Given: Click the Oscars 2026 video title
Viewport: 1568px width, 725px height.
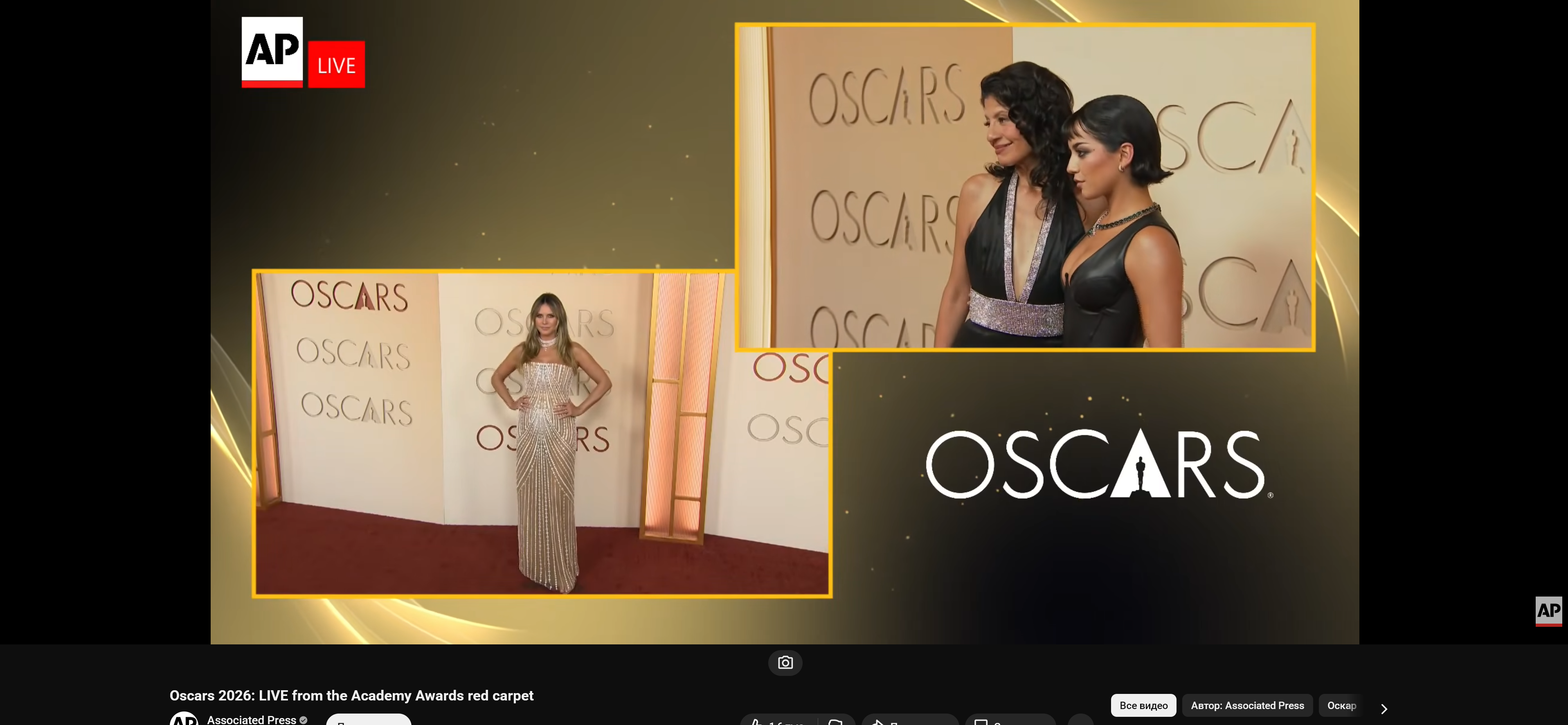Looking at the screenshot, I should point(351,695).
